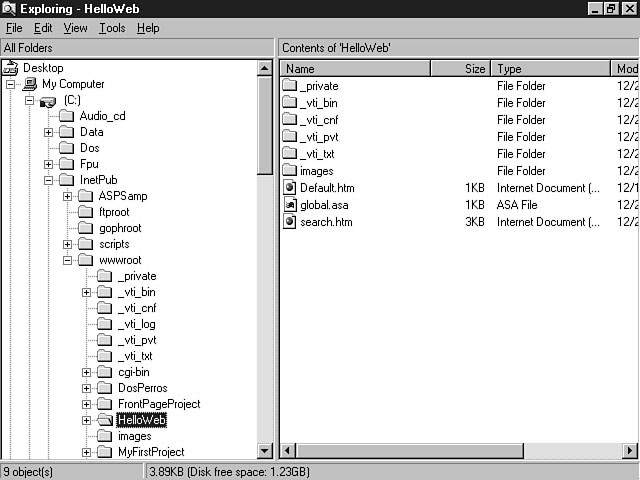640x480 pixels.
Task: Open the File menu
Action: pyautogui.click(x=14, y=28)
